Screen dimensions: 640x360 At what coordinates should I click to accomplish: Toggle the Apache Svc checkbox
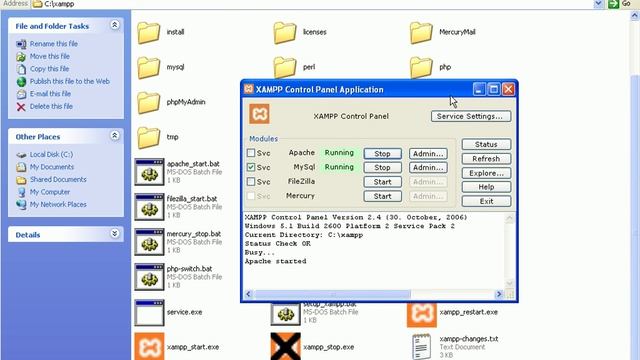(251, 153)
